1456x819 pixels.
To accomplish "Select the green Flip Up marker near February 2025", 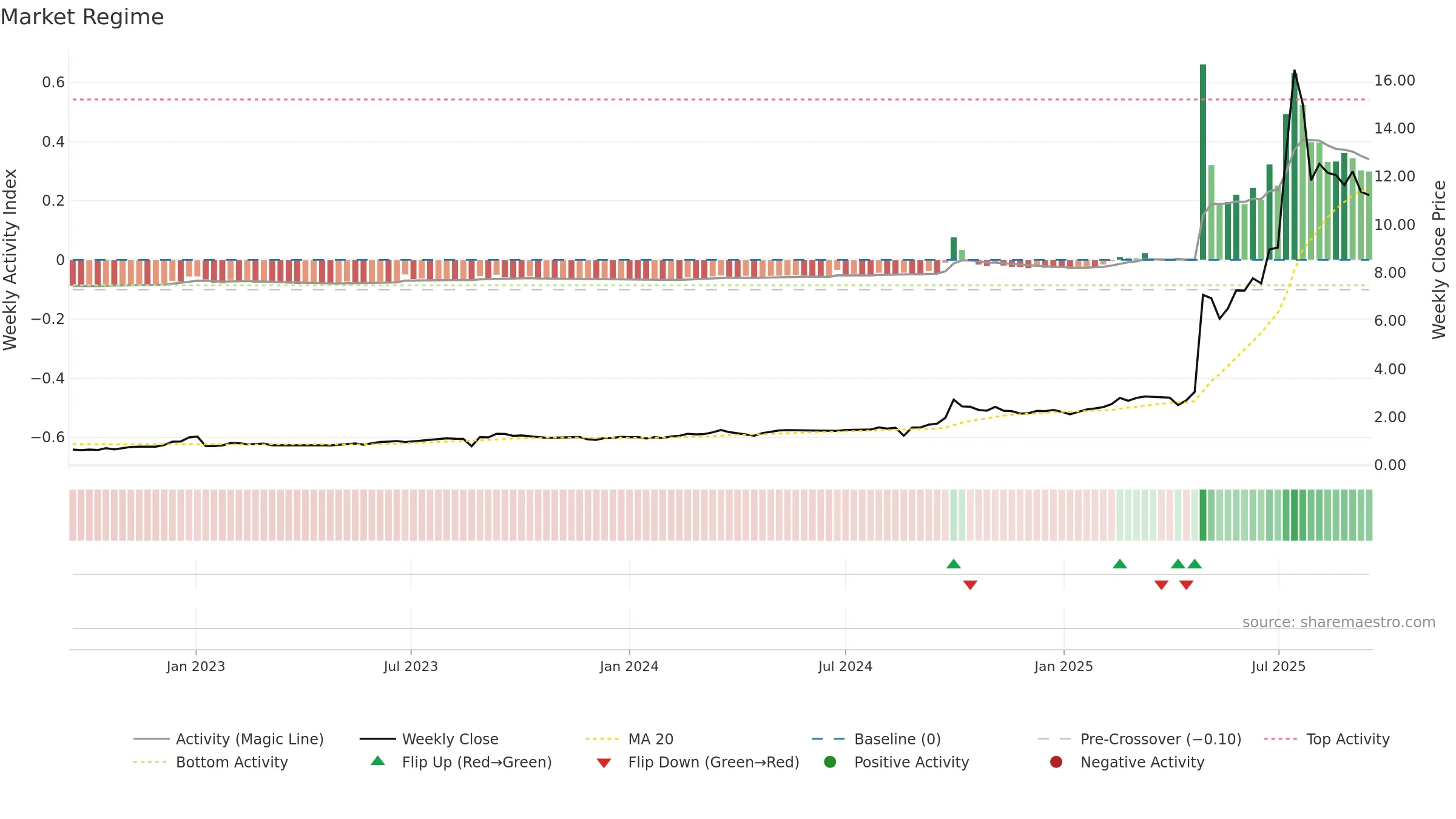I will (1120, 564).
